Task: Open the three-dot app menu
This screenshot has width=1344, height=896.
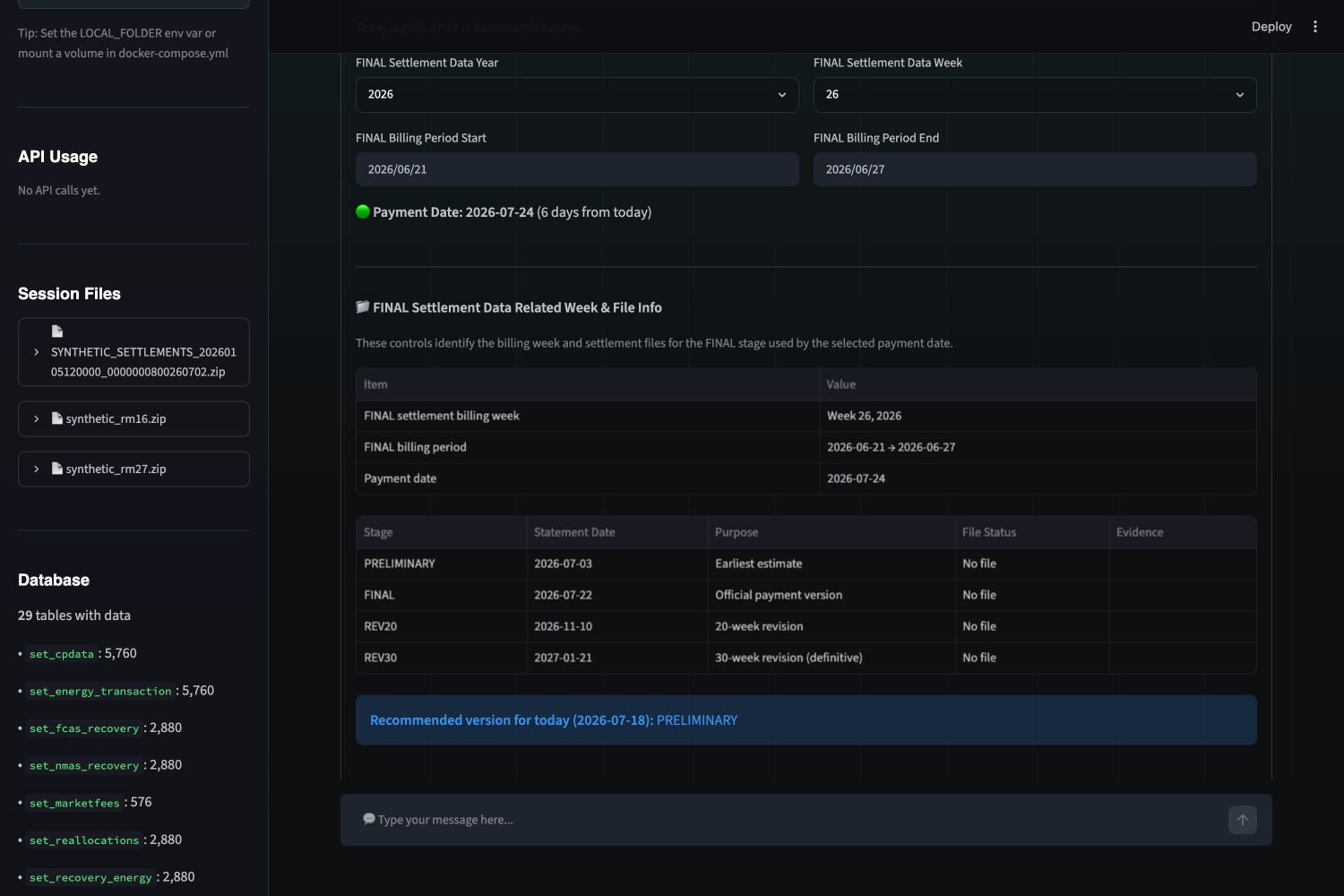Action: 1315,27
